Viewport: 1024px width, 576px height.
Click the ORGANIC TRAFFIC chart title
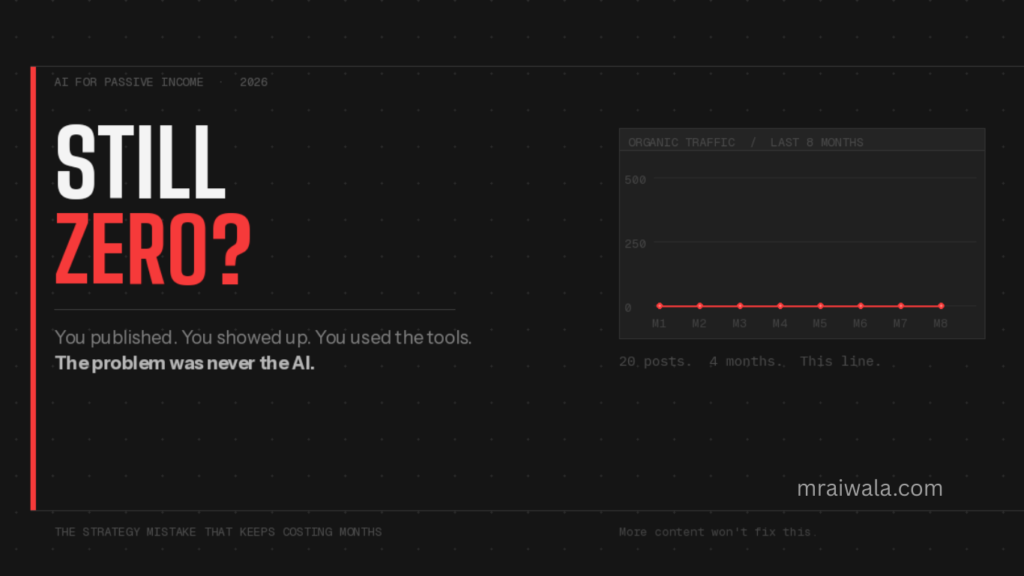[681, 142]
